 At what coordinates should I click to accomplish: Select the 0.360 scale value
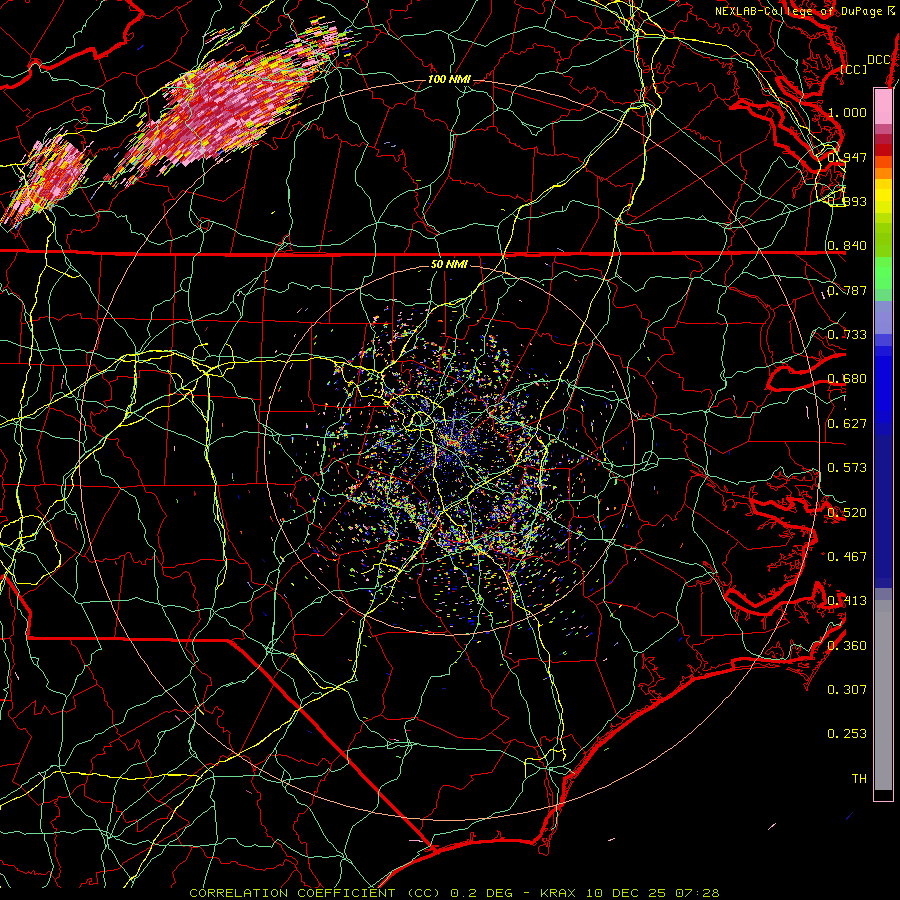[x=847, y=646]
